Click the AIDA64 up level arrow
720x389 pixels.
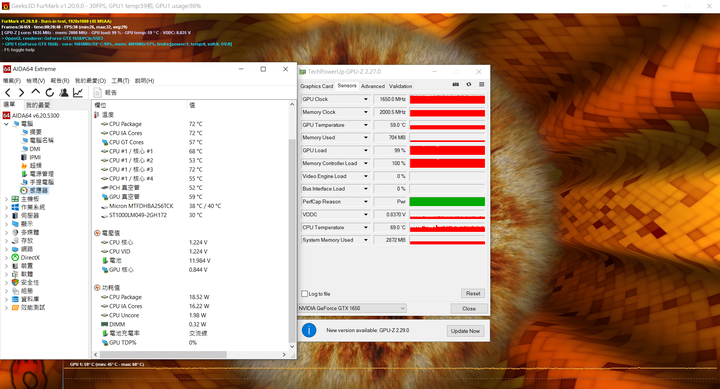tap(35, 92)
